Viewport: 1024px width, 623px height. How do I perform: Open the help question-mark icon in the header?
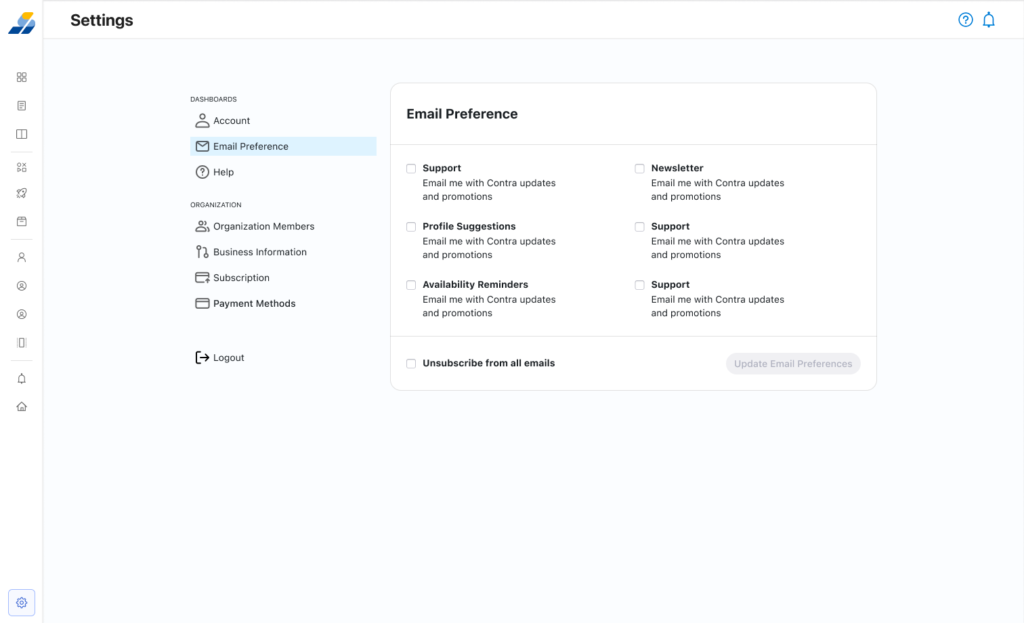[x=965, y=20]
